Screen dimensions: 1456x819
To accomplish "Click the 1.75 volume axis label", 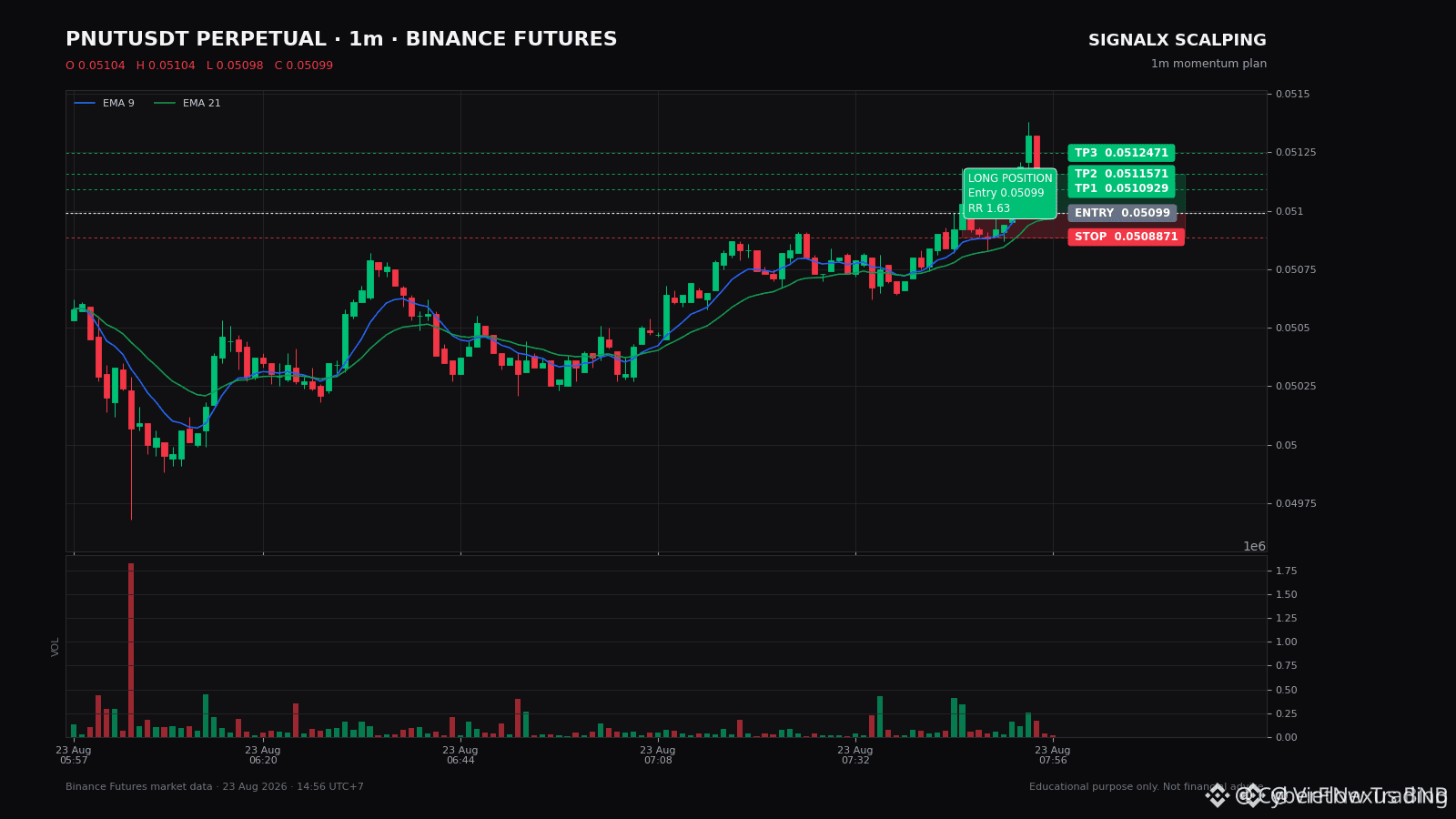I will pos(1287,571).
